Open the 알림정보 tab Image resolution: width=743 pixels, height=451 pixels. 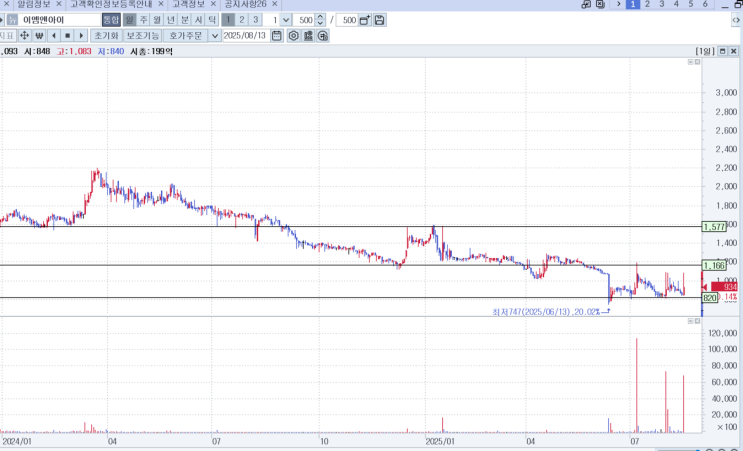click(34, 4)
